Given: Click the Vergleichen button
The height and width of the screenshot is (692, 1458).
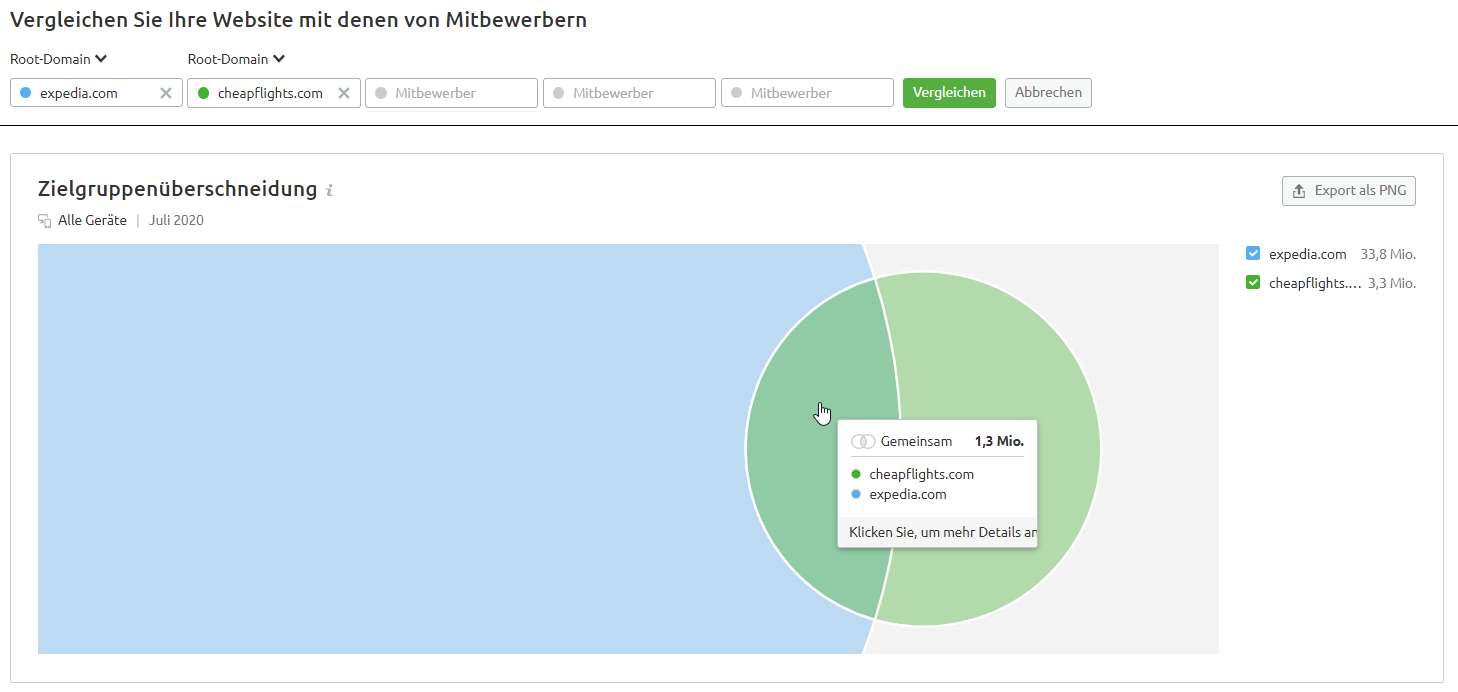Looking at the screenshot, I should [948, 92].
